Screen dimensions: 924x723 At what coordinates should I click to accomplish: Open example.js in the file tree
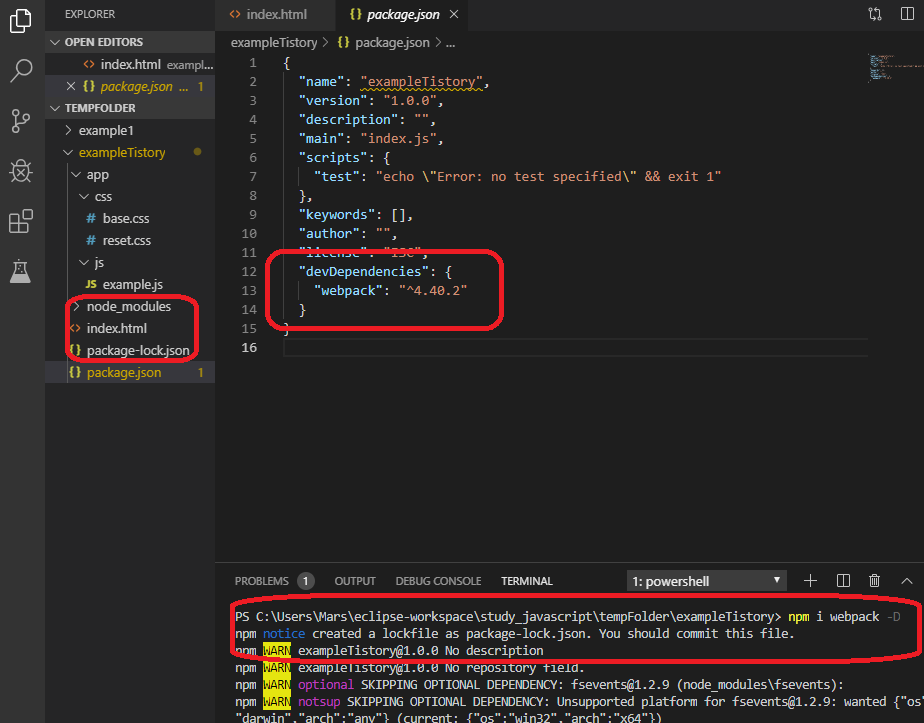(132, 285)
